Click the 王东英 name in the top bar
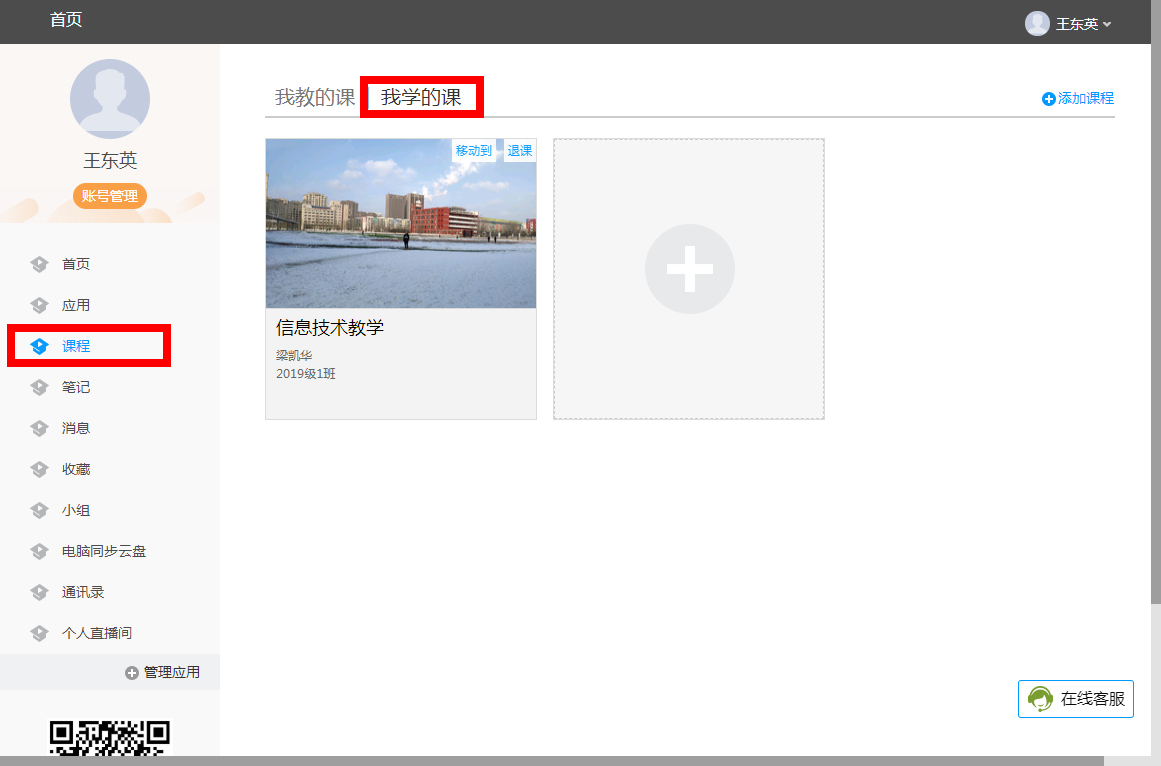1161x766 pixels. [1077, 24]
